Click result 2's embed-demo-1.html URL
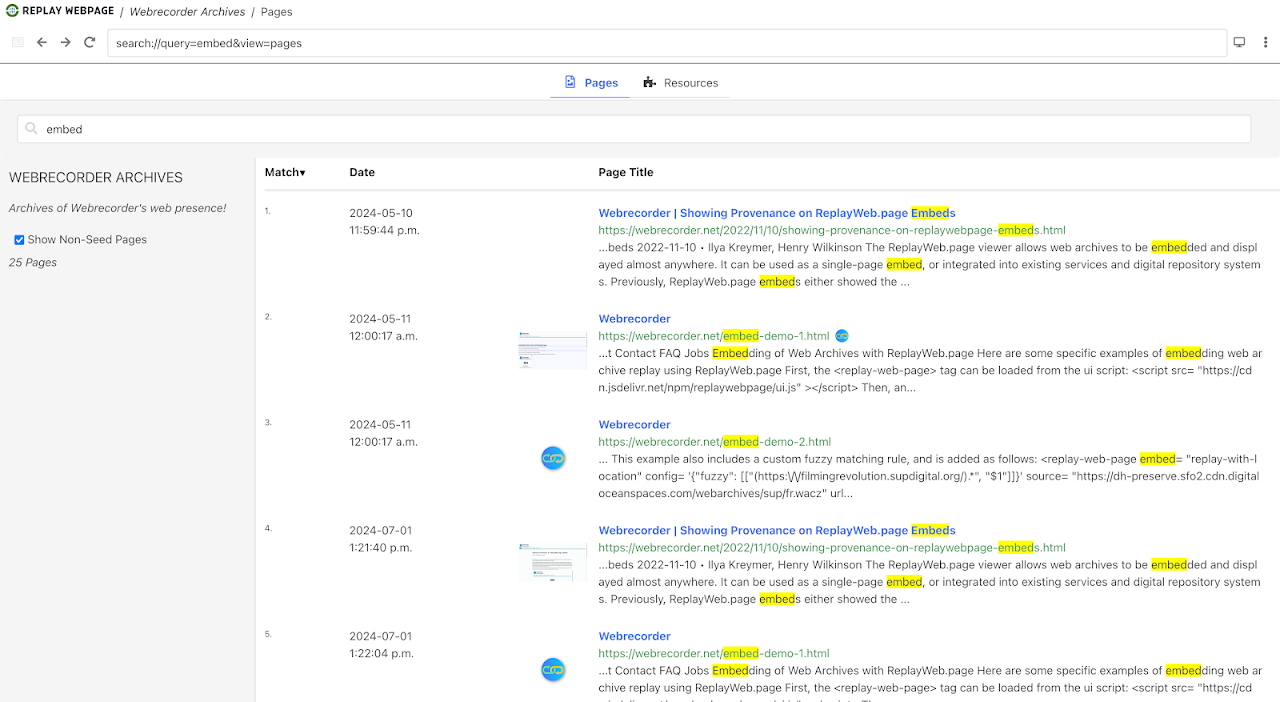Screen dimensions: 1280x702 (x=714, y=336)
